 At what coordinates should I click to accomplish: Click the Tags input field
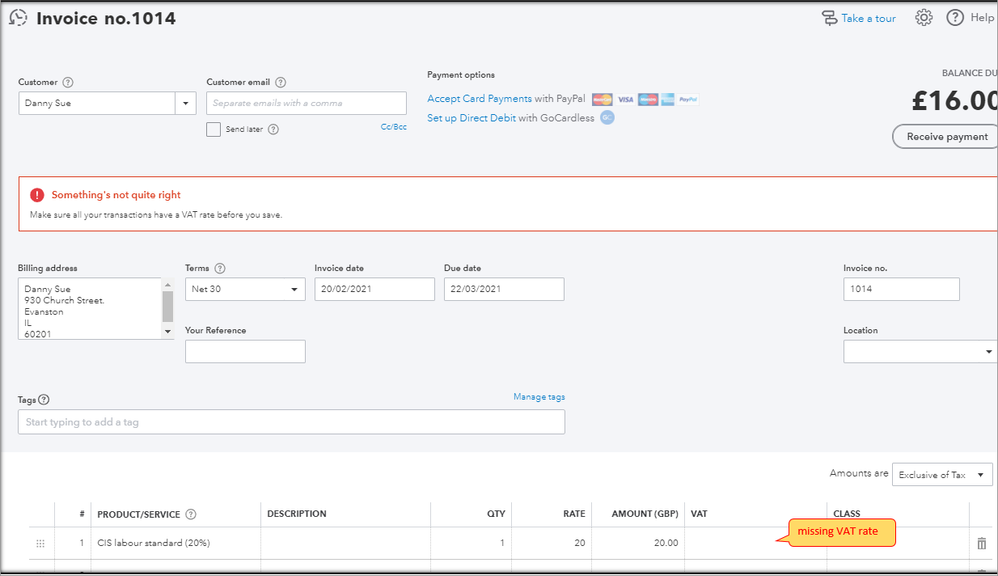coord(292,422)
